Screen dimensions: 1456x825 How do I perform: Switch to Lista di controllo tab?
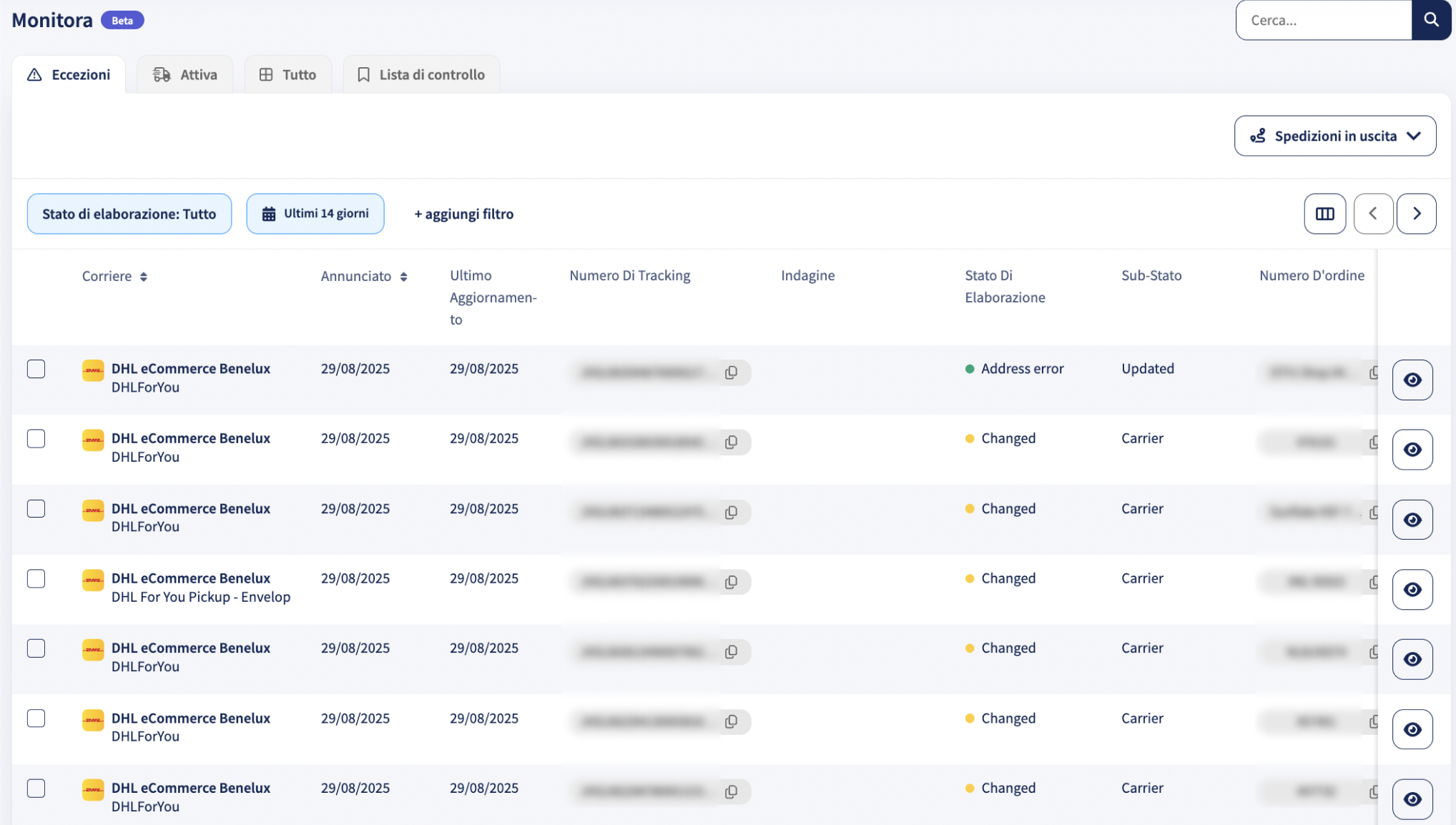tap(421, 74)
